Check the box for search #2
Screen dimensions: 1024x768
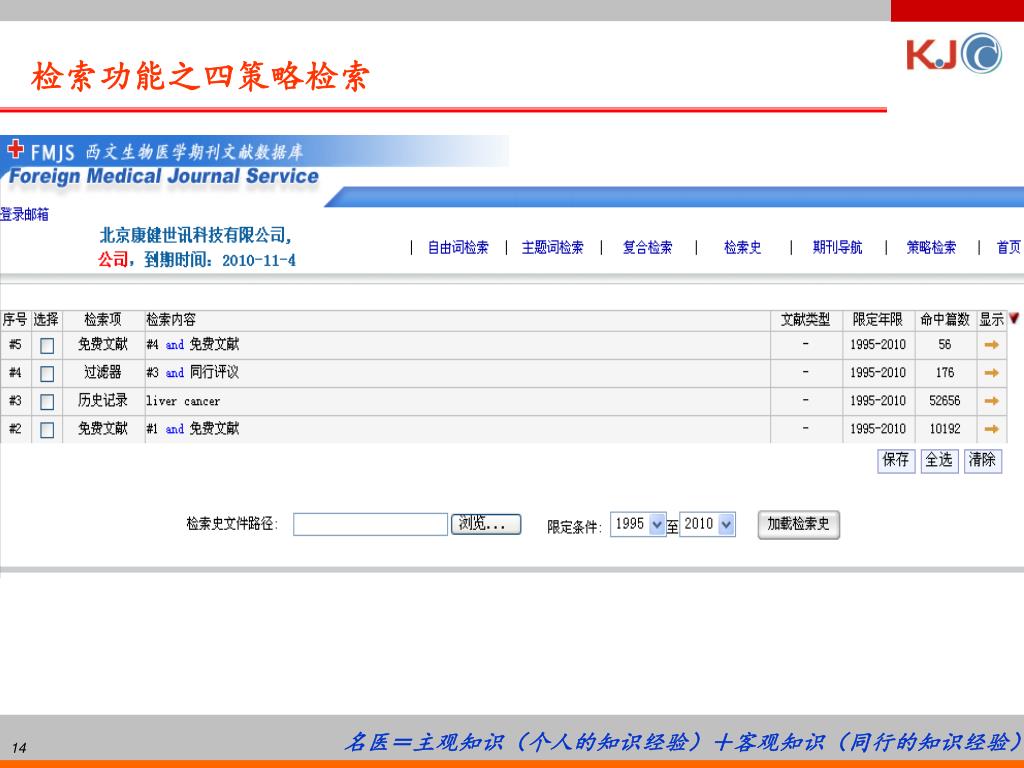[x=47, y=430]
